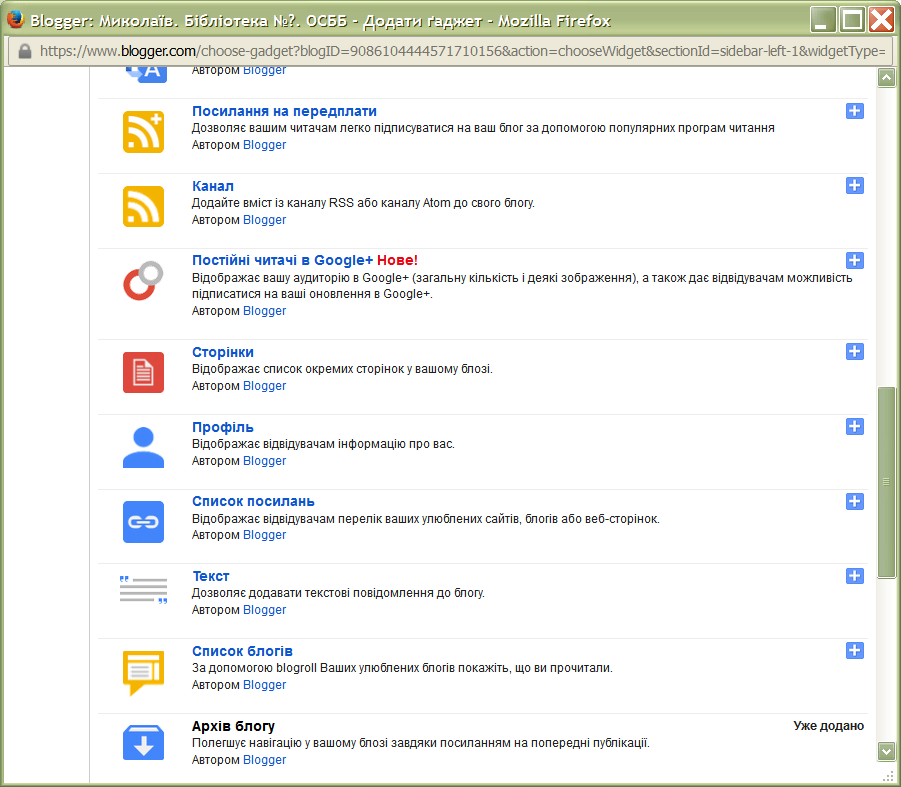Add the Посилання на передплати gadget with plus
Viewport: 901px width, 787px height.
pyautogui.click(x=854, y=111)
